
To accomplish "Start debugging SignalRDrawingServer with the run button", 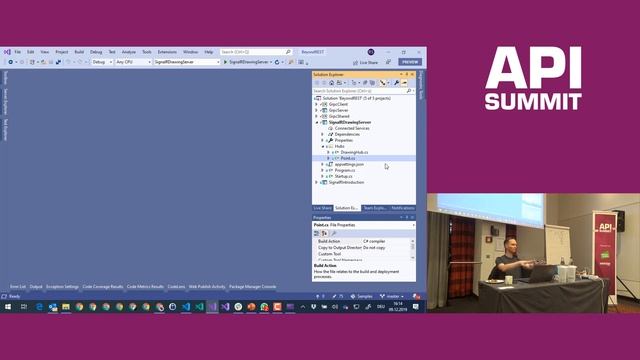I will click(246, 62).
